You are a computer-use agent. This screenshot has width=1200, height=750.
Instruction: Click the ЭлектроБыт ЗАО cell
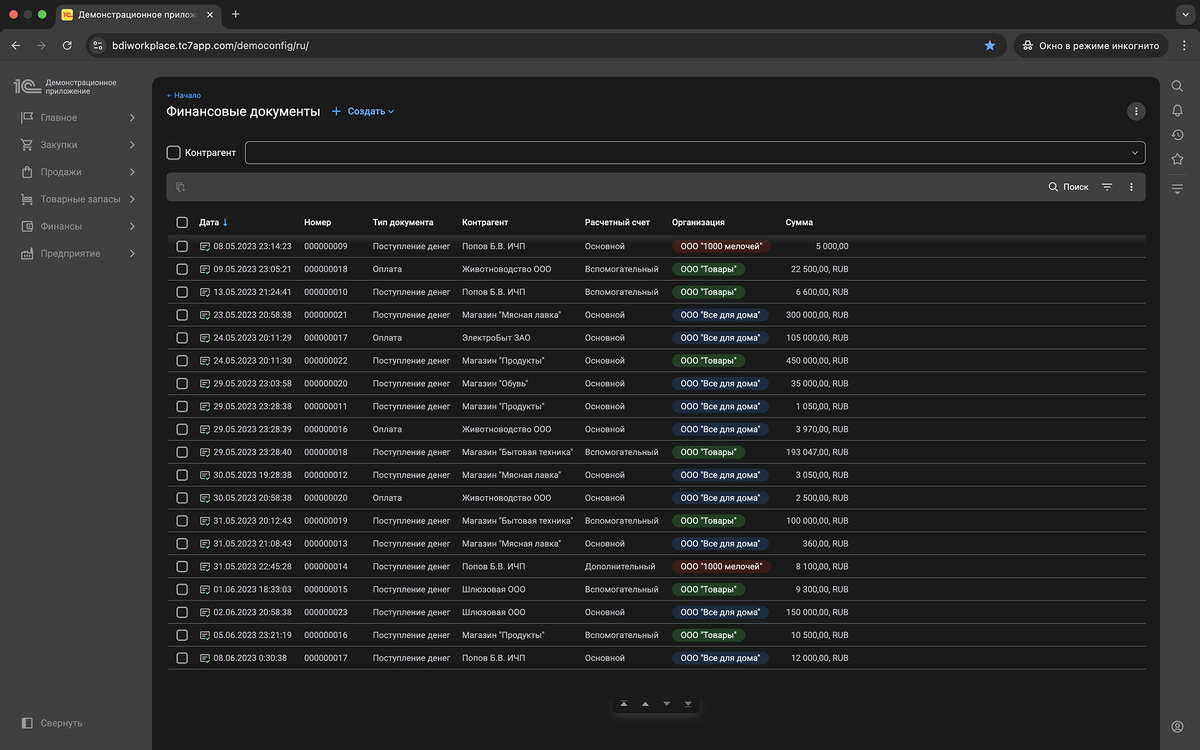pos(496,338)
